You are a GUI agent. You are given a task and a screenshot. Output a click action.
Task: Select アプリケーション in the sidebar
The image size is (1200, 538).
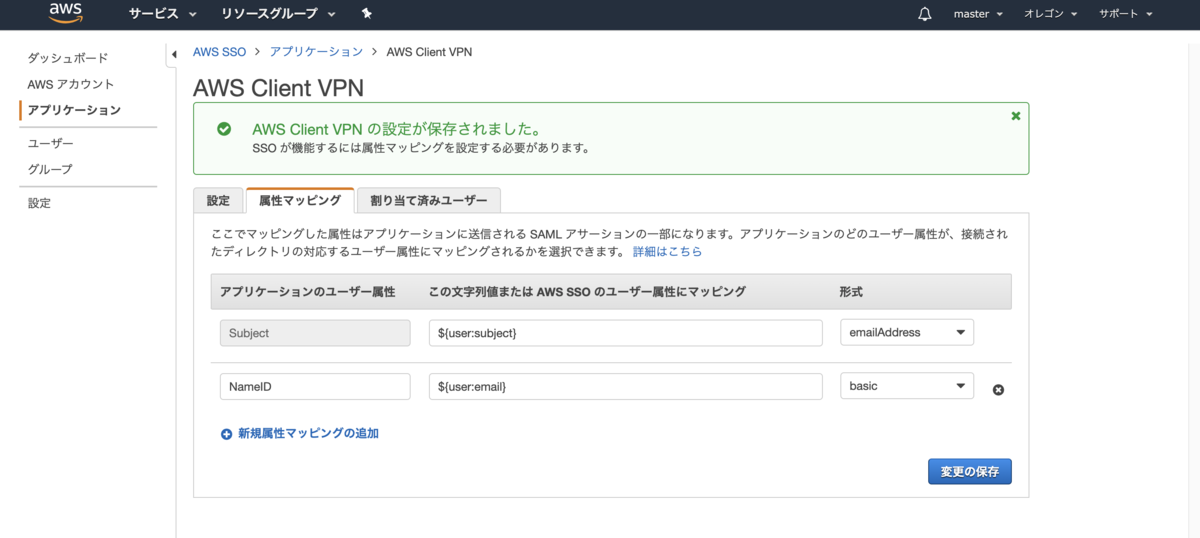[74, 110]
